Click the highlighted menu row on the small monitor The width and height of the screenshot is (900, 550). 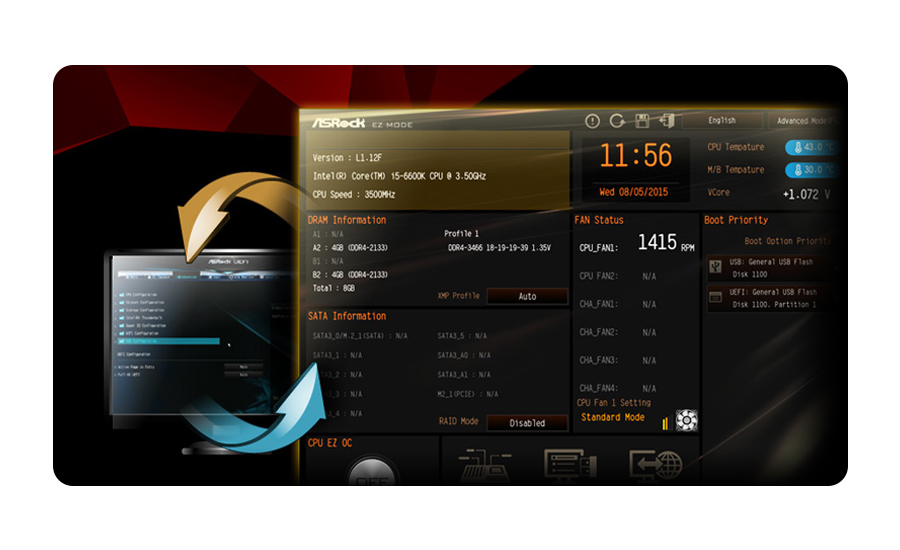[x=168, y=341]
